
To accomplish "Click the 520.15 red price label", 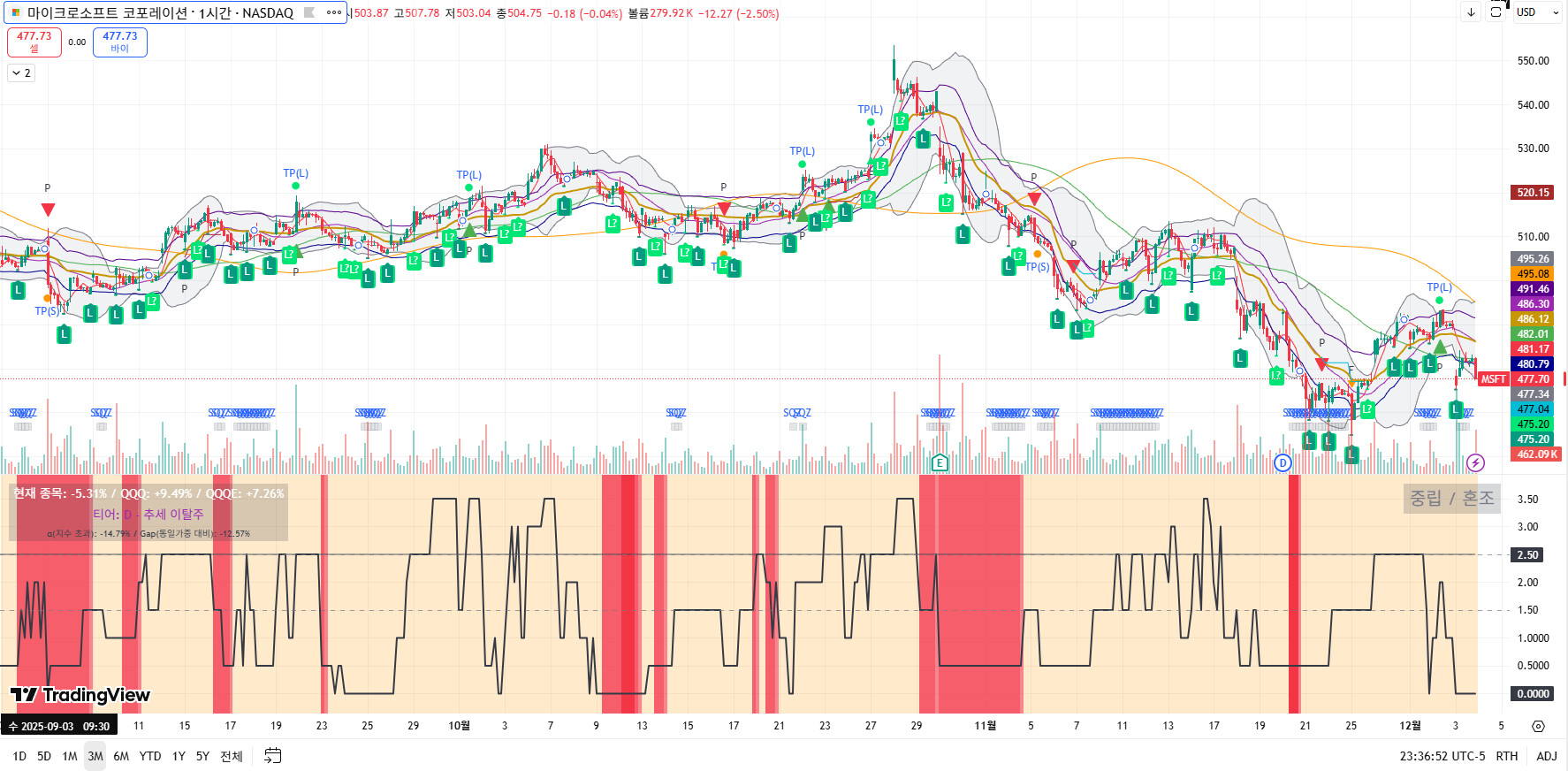I will tap(1534, 192).
